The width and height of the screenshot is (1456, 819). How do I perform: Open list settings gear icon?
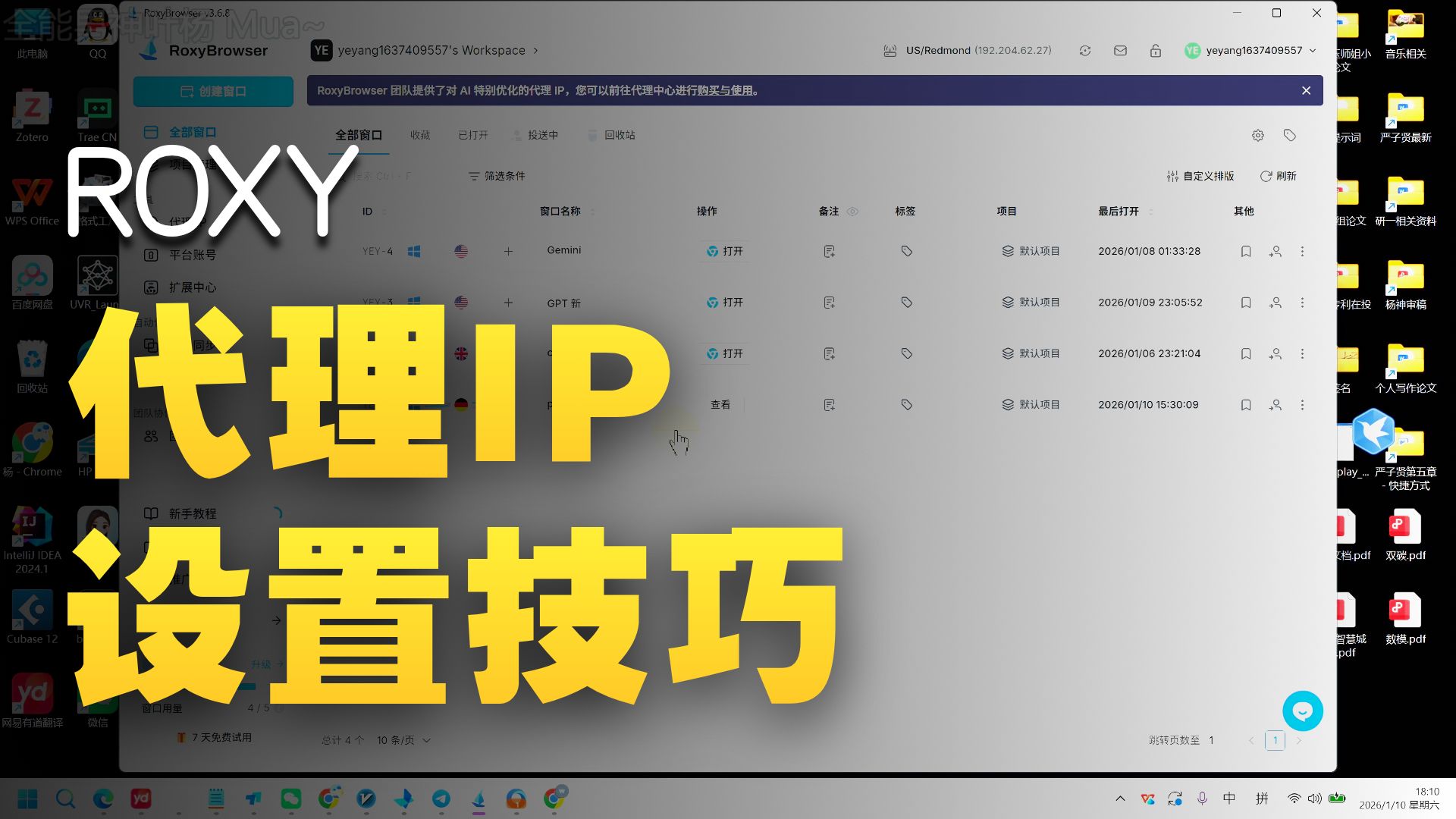coord(1257,135)
